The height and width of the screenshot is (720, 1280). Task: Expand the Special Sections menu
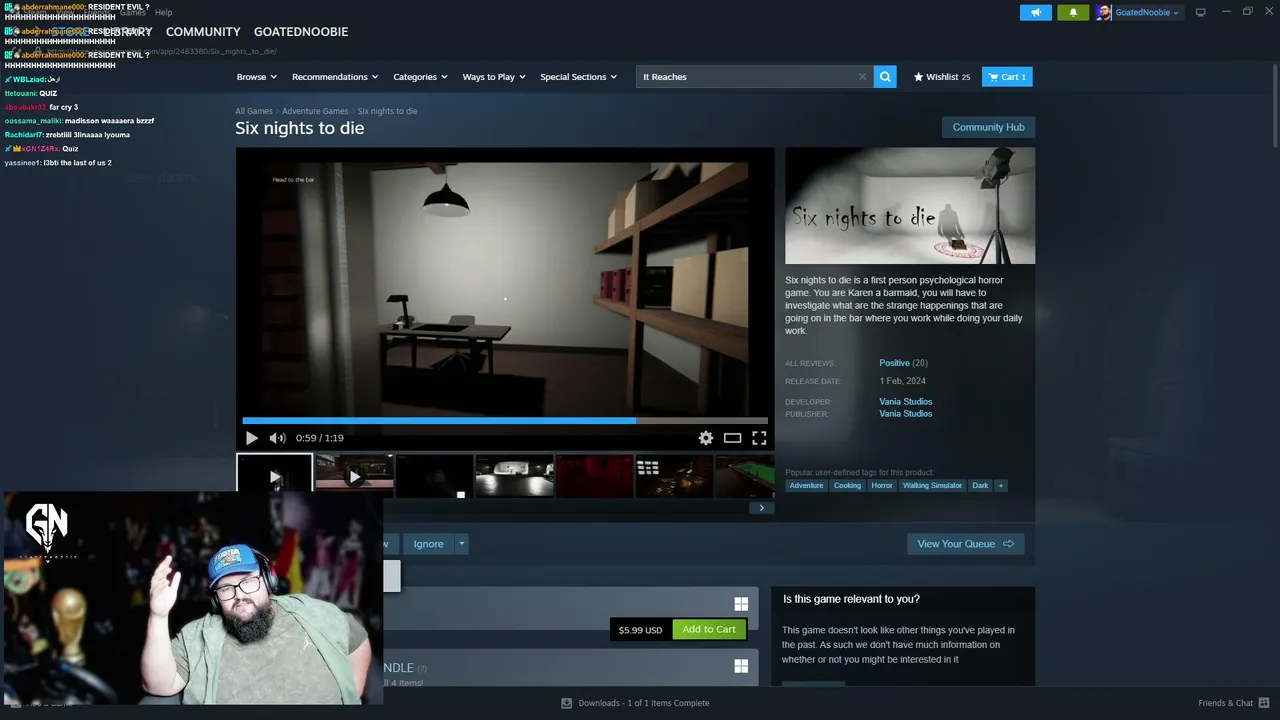[579, 77]
